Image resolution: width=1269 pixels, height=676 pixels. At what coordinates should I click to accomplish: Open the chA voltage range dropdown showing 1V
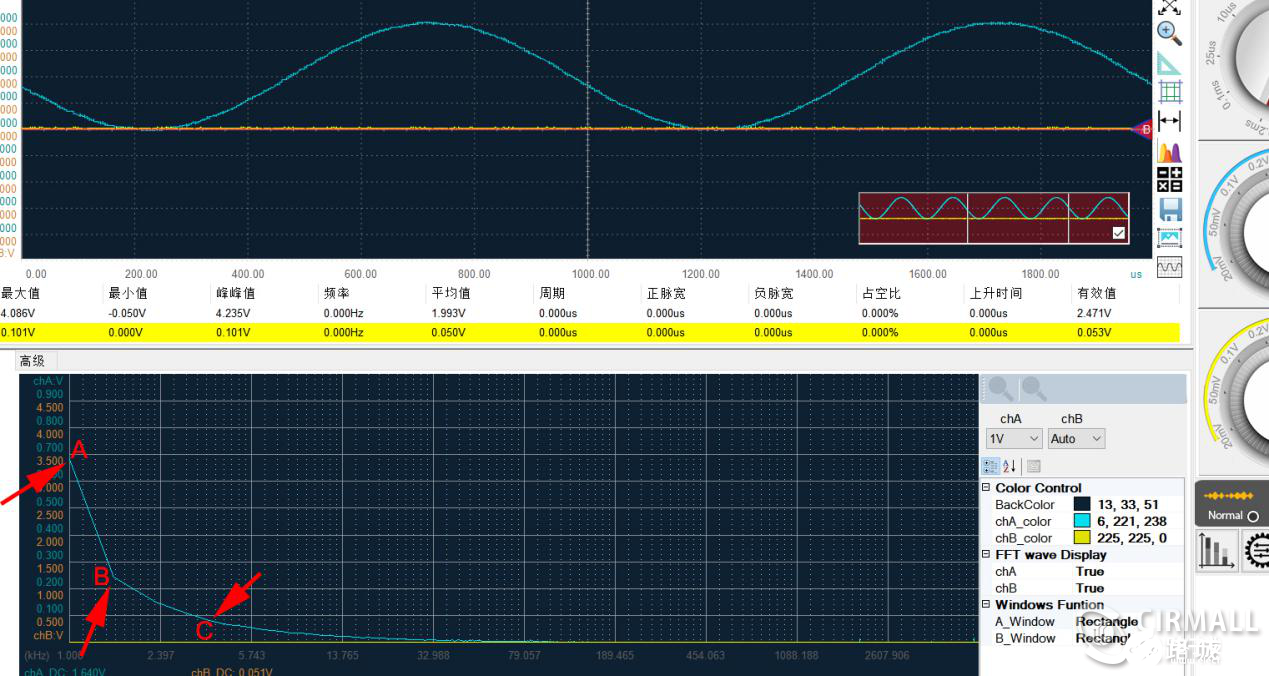[1014, 439]
